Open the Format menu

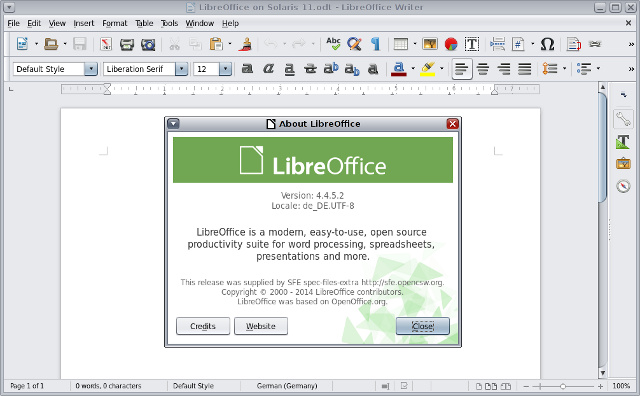pyautogui.click(x=114, y=23)
